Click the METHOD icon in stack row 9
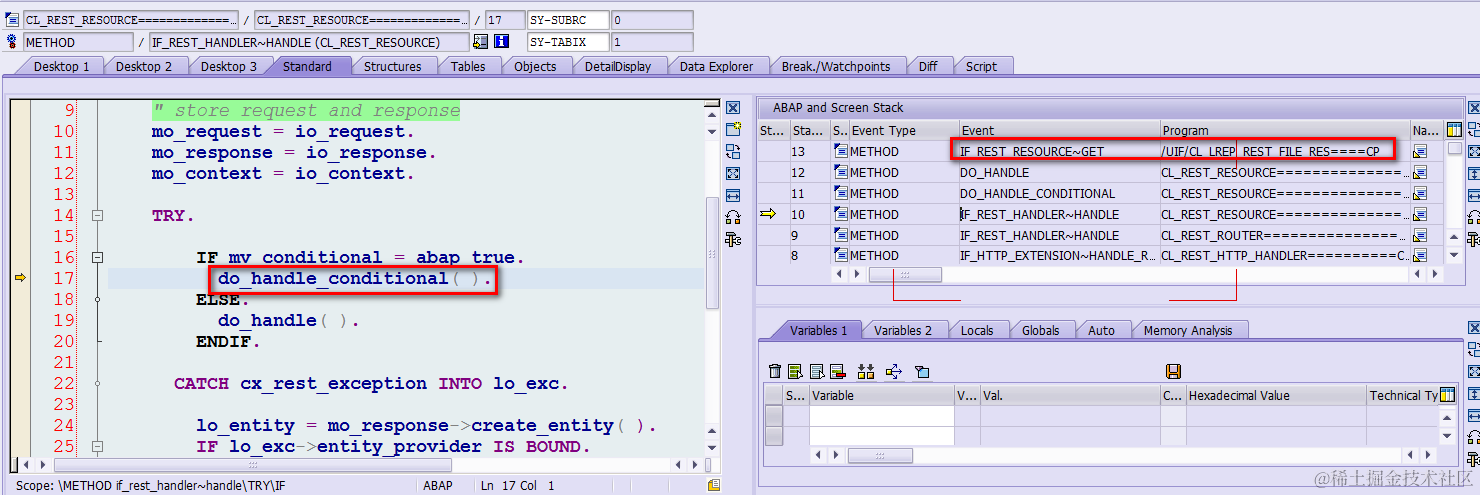1480x495 pixels. (840, 235)
